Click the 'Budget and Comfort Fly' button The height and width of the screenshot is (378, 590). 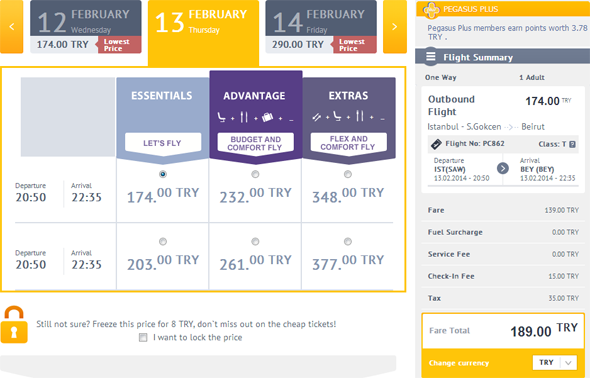[x=255, y=143]
